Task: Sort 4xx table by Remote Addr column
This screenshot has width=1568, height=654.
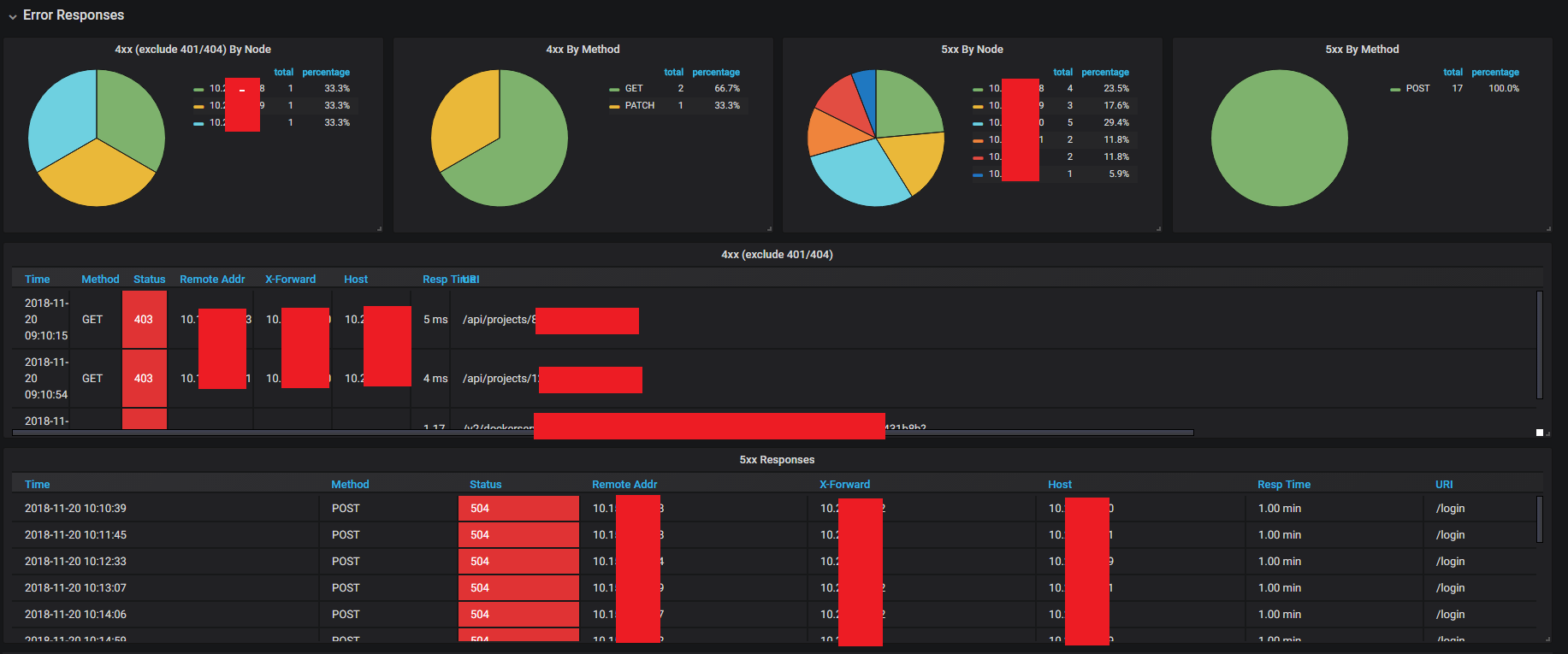Action: pyautogui.click(x=212, y=280)
